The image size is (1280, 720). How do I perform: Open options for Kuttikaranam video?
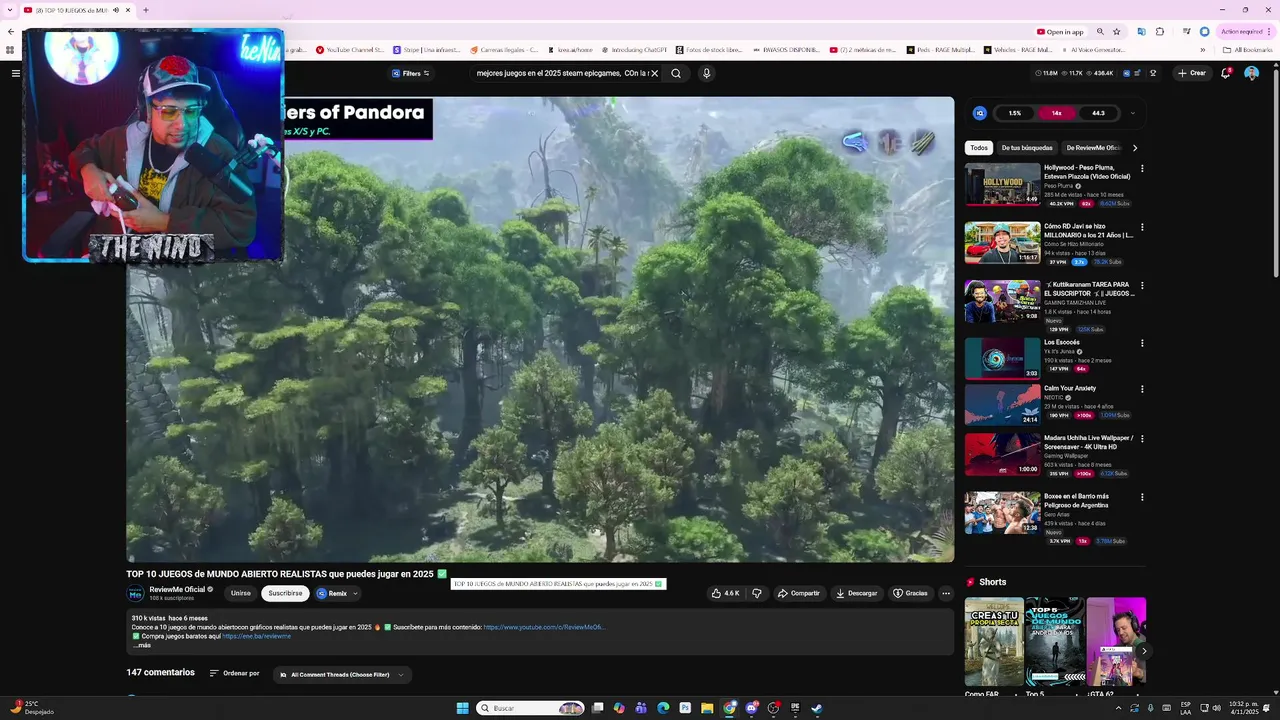(1142, 286)
